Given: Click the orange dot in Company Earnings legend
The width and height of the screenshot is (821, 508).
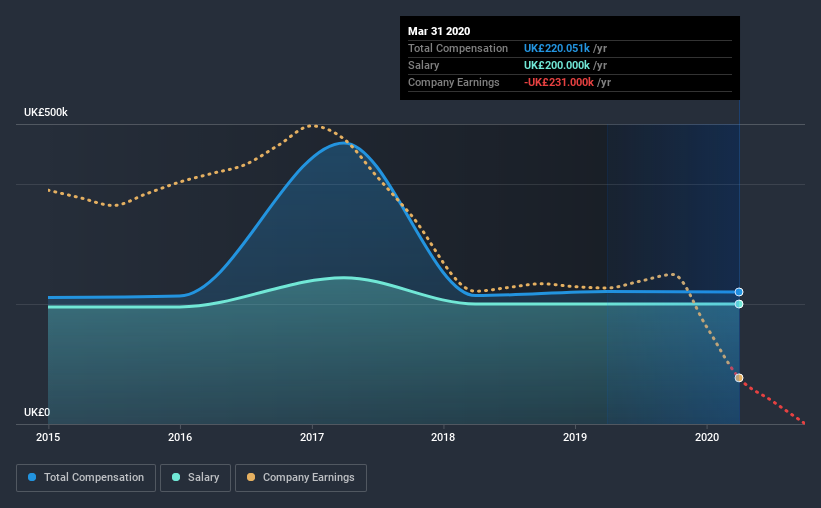Looking at the screenshot, I should tap(251, 477).
